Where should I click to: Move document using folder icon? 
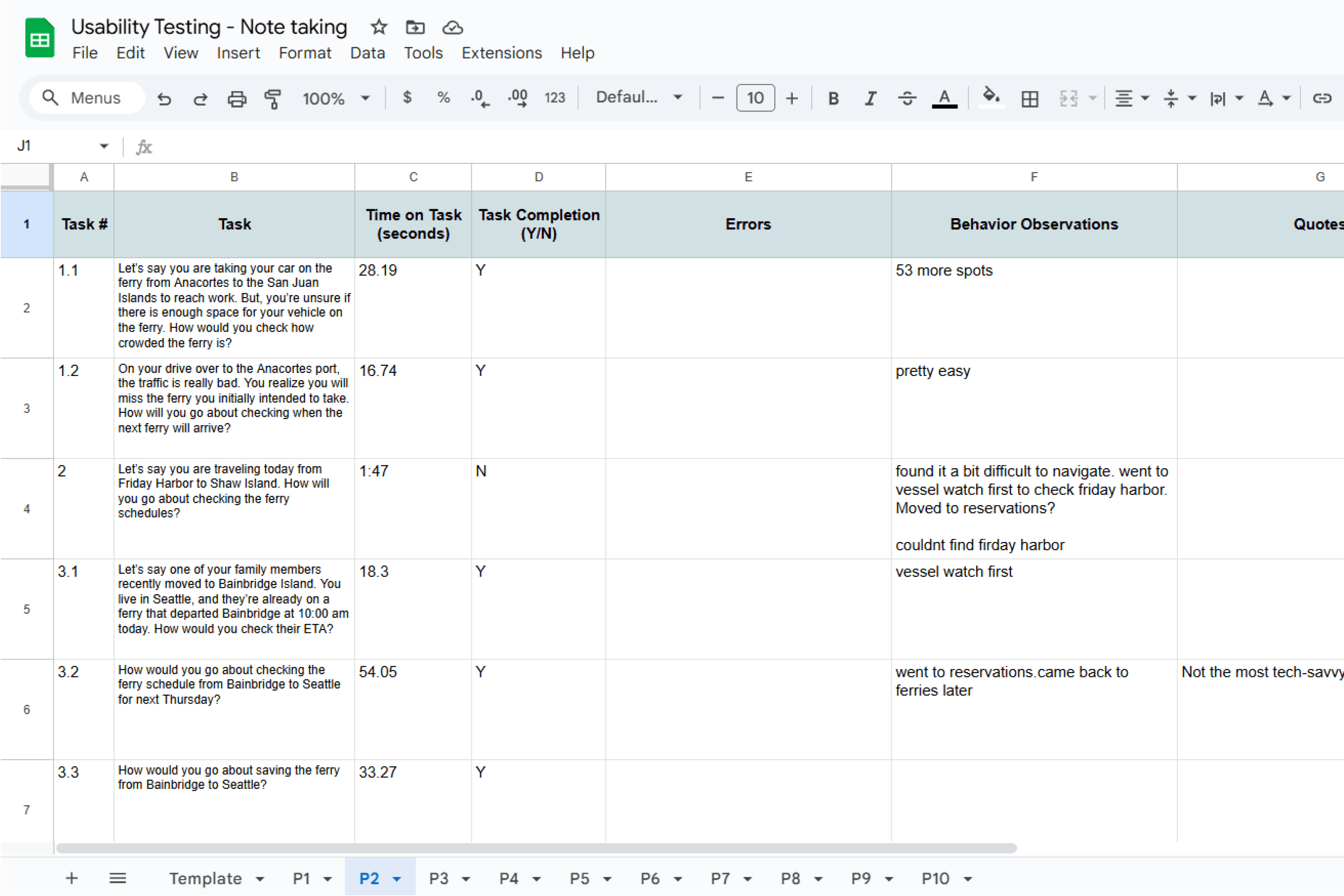(x=415, y=27)
